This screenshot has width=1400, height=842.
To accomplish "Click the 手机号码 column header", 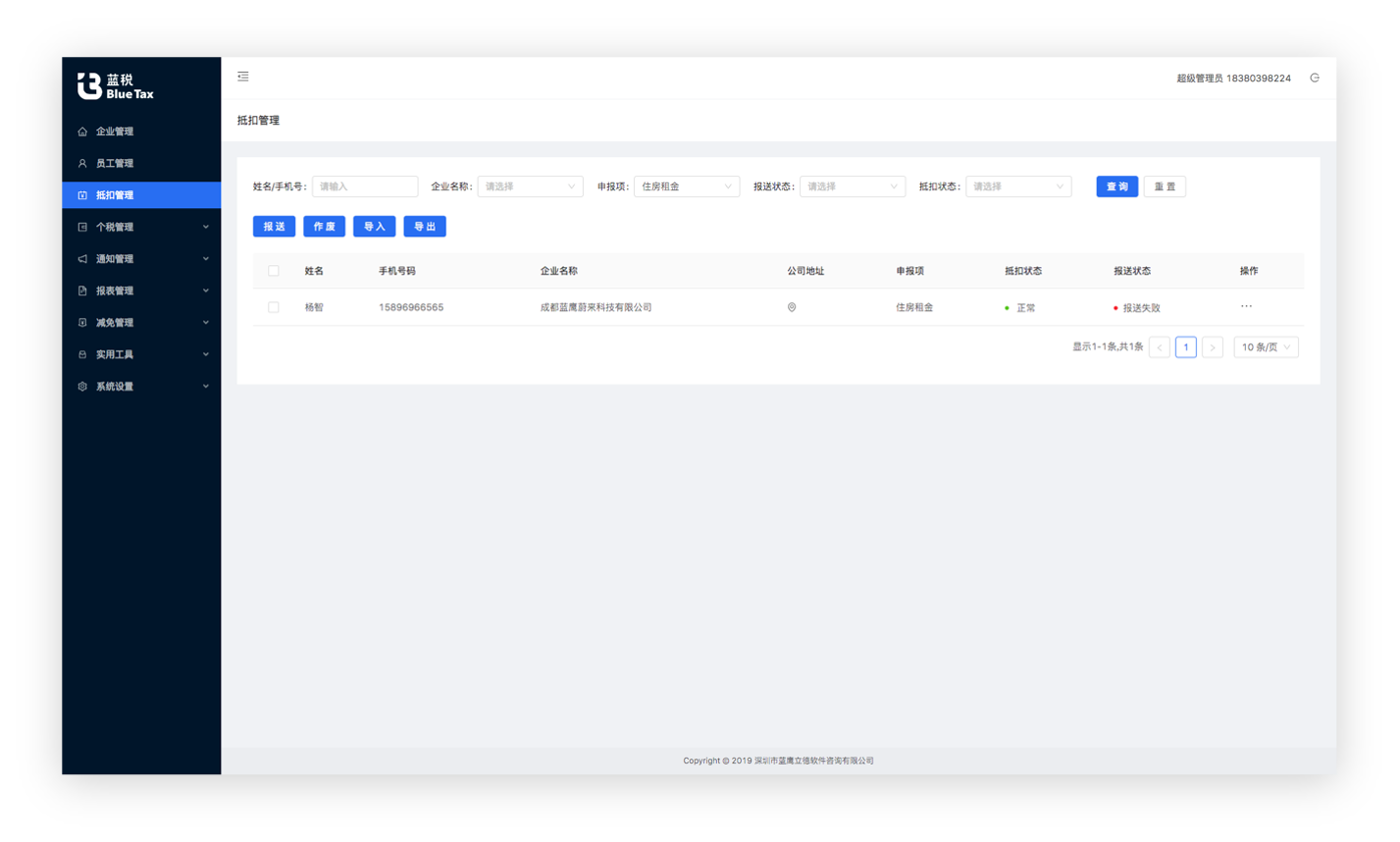I will click(397, 271).
